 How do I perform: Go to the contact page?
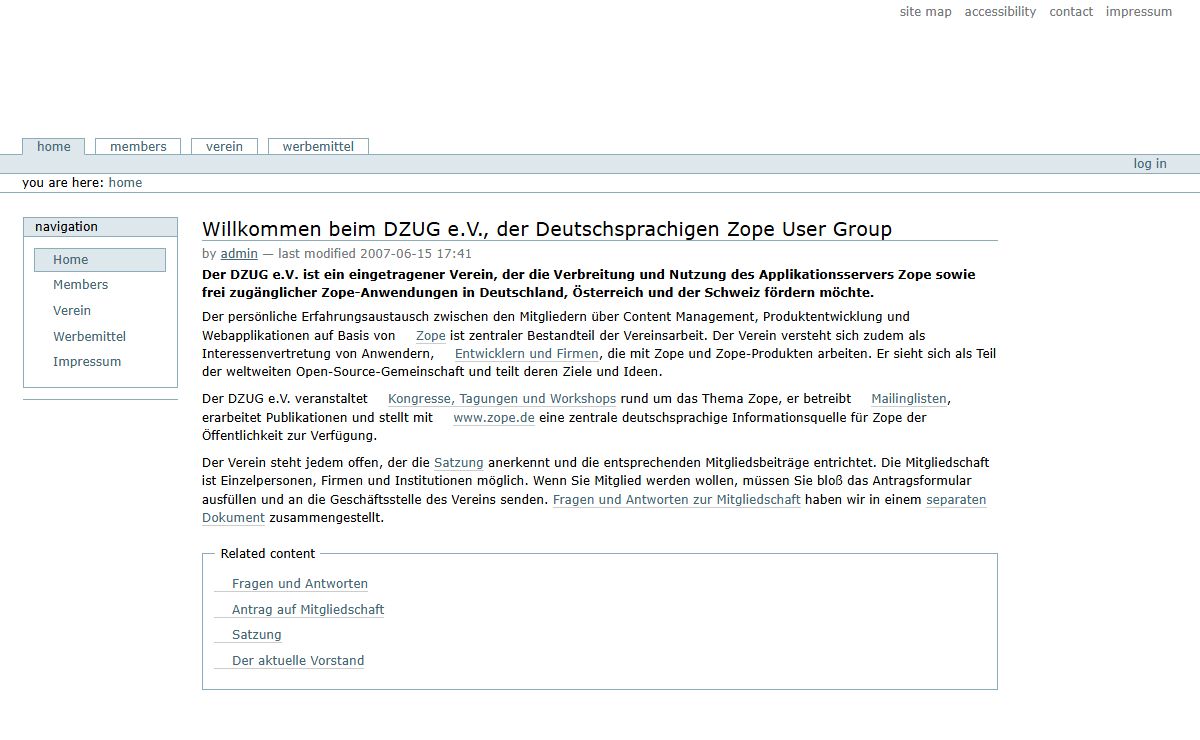point(1071,12)
